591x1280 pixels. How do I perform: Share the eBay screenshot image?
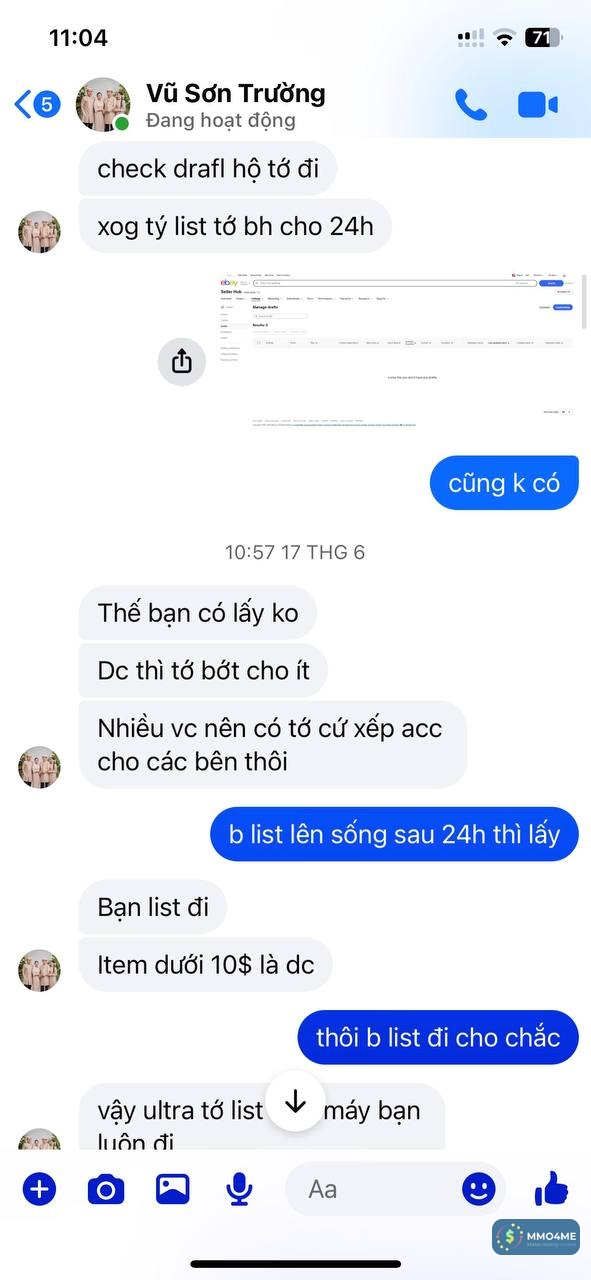point(181,361)
